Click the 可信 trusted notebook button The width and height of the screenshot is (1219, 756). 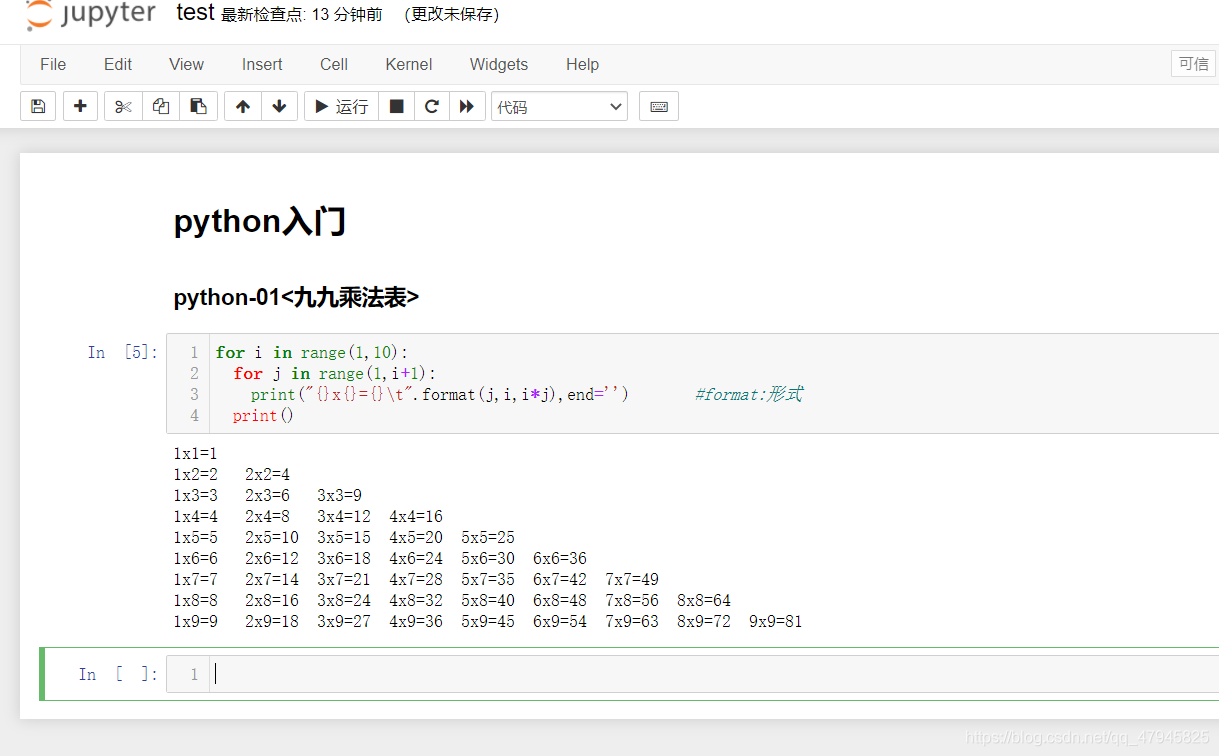point(1193,64)
